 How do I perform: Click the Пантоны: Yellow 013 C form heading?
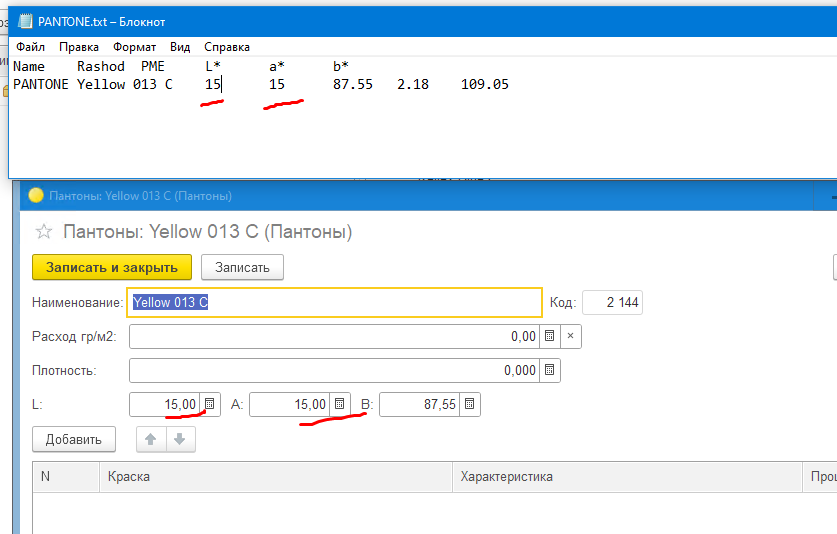point(208,232)
